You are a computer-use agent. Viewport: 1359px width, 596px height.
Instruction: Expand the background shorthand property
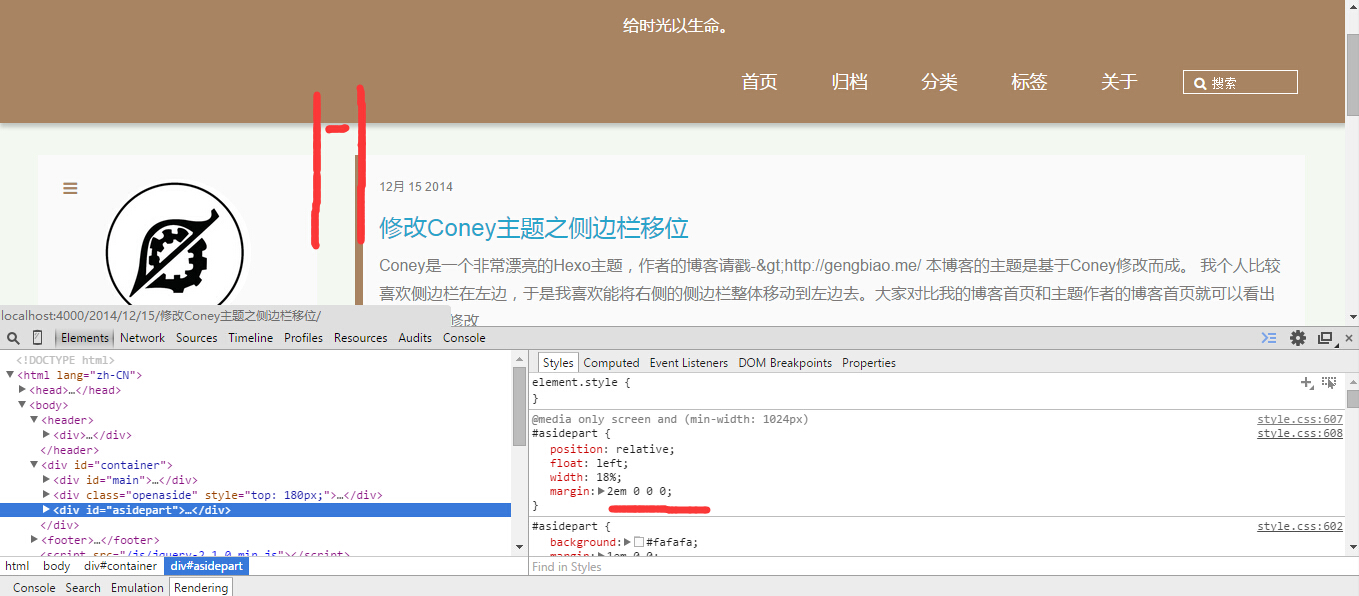(x=628, y=542)
